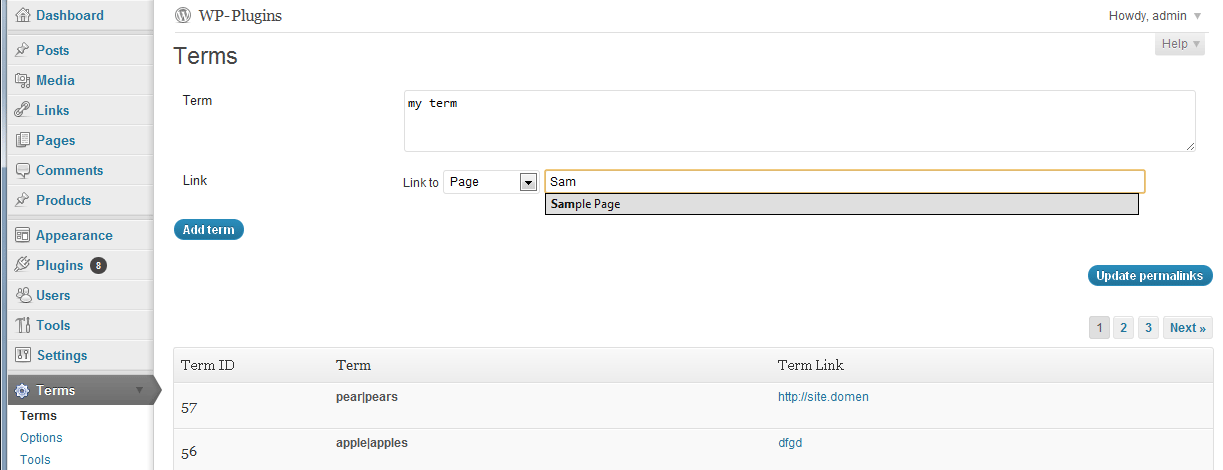Click the Appearance icon in sidebar
Viewport: 1223px width, 470px height.
(22, 235)
